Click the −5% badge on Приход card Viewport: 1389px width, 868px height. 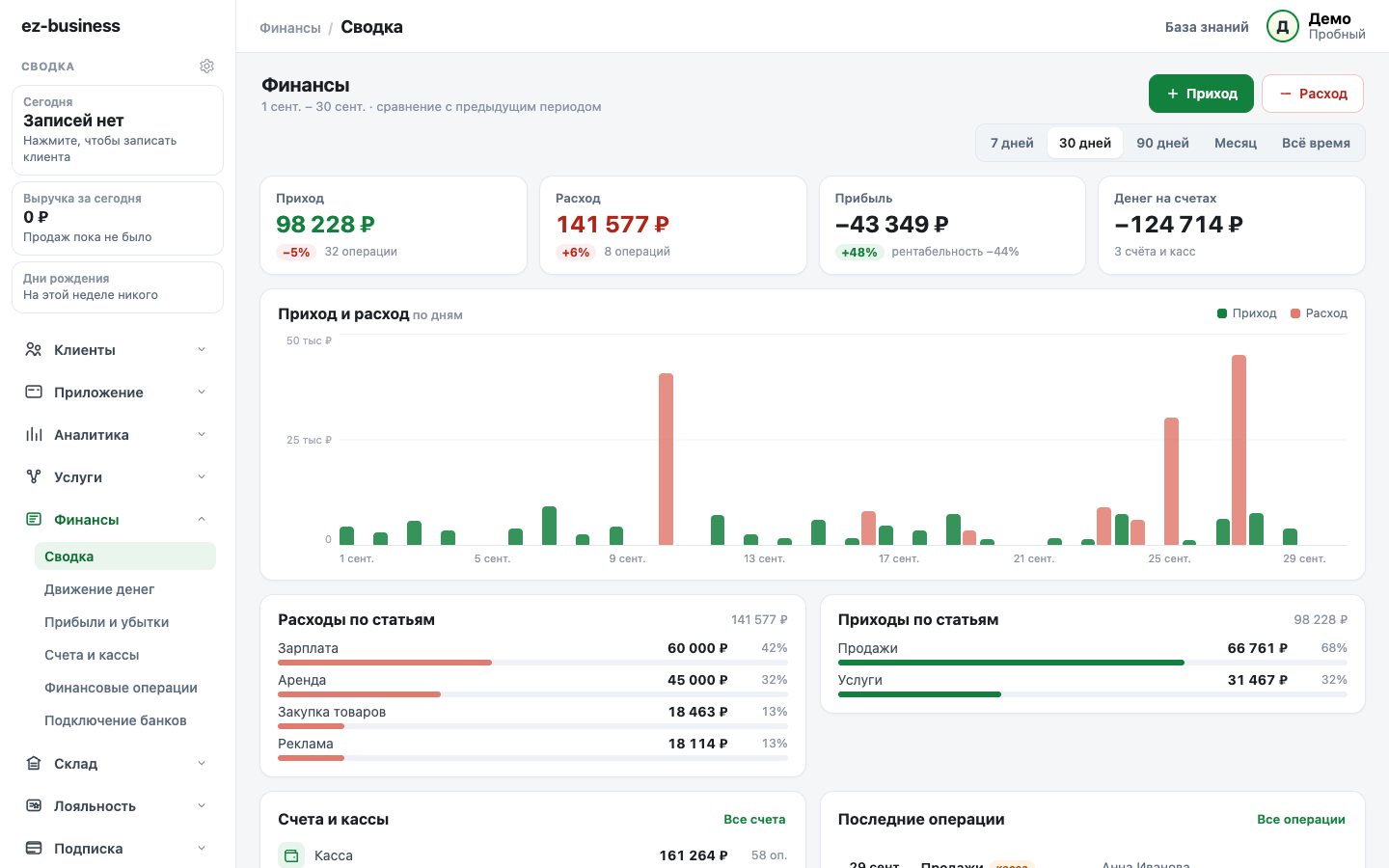point(296,253)
